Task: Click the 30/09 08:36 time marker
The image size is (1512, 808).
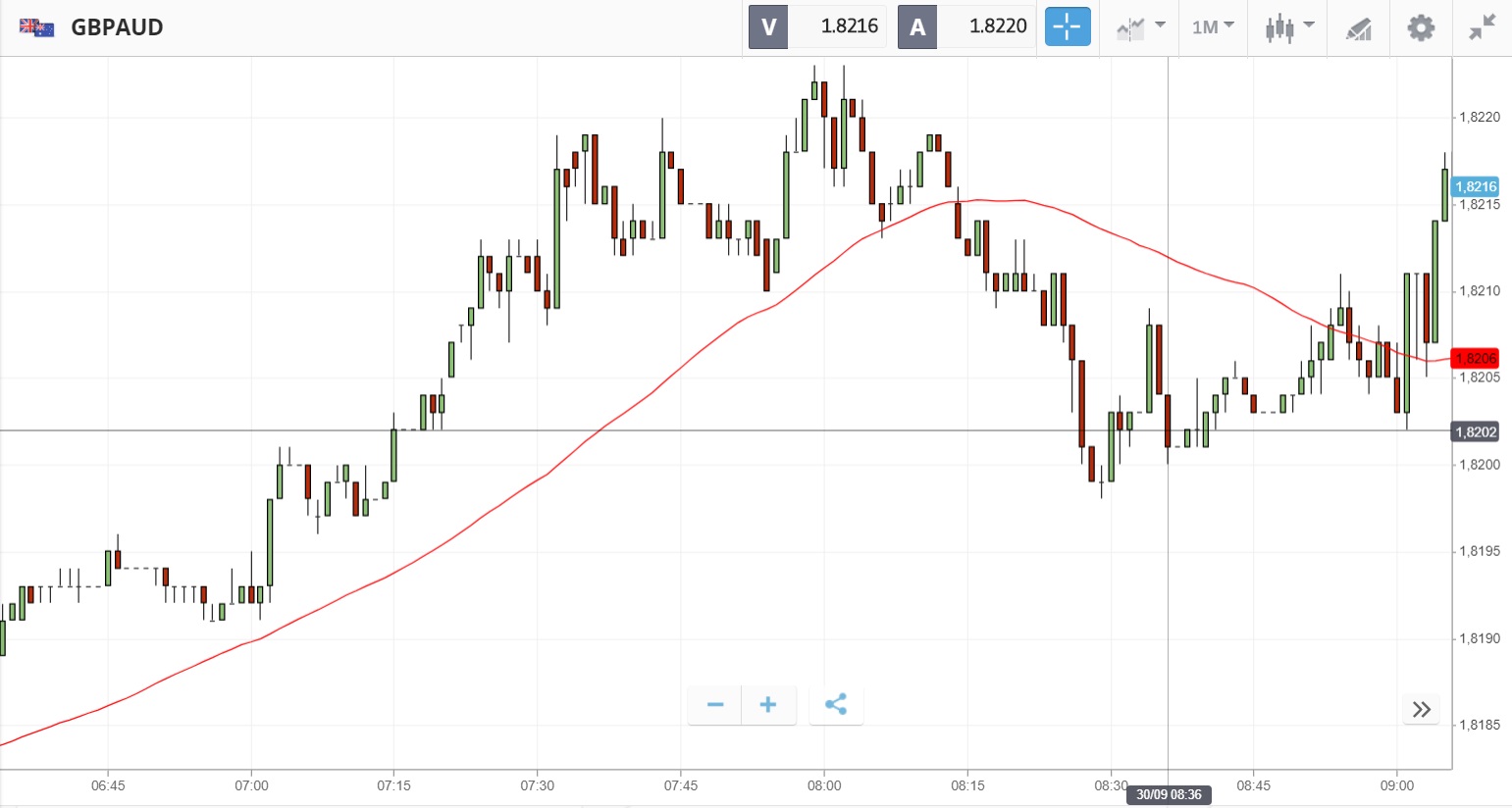Action: coord(1169,794)
